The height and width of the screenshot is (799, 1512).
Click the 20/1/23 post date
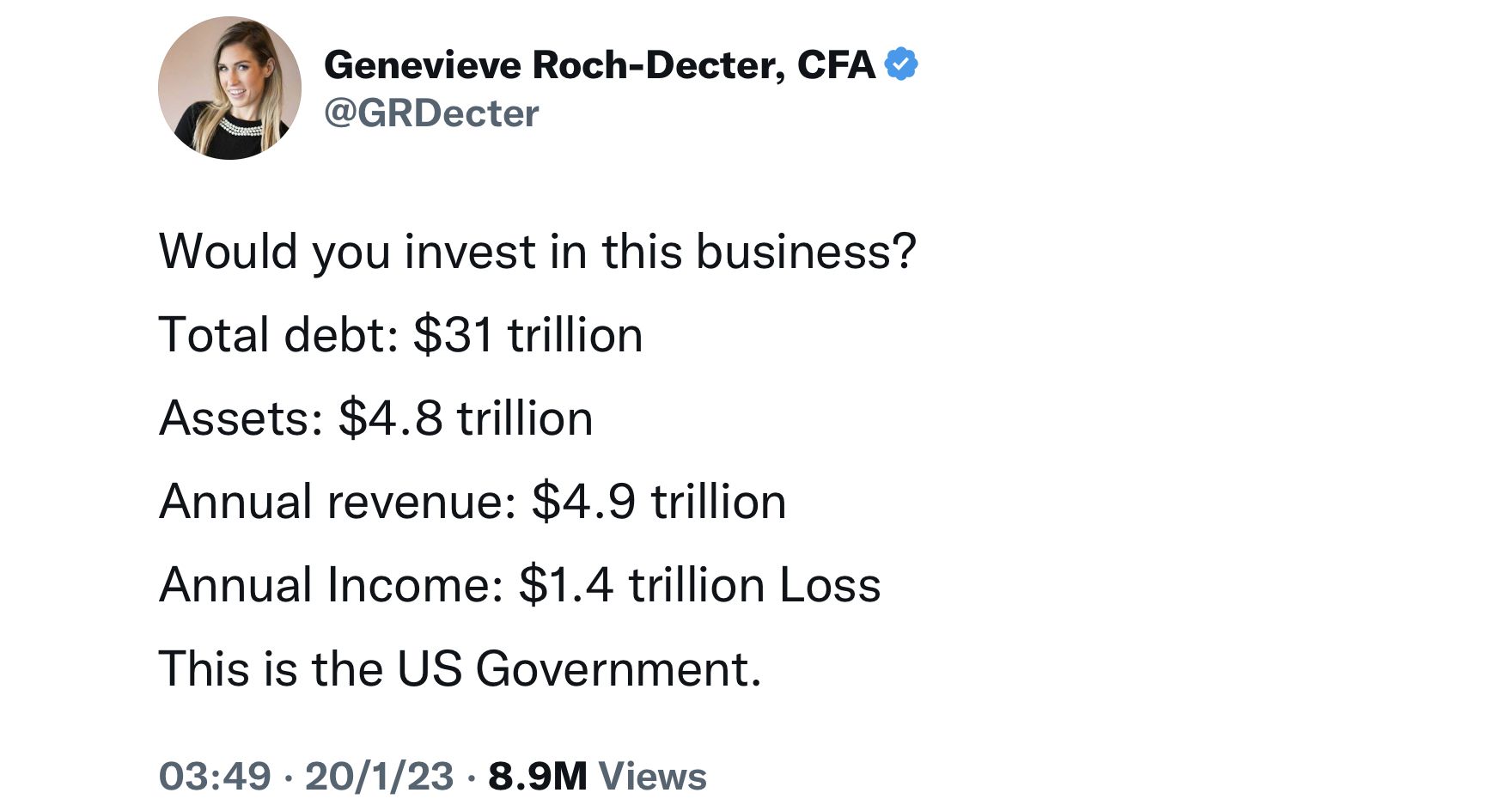click(379, 777)
